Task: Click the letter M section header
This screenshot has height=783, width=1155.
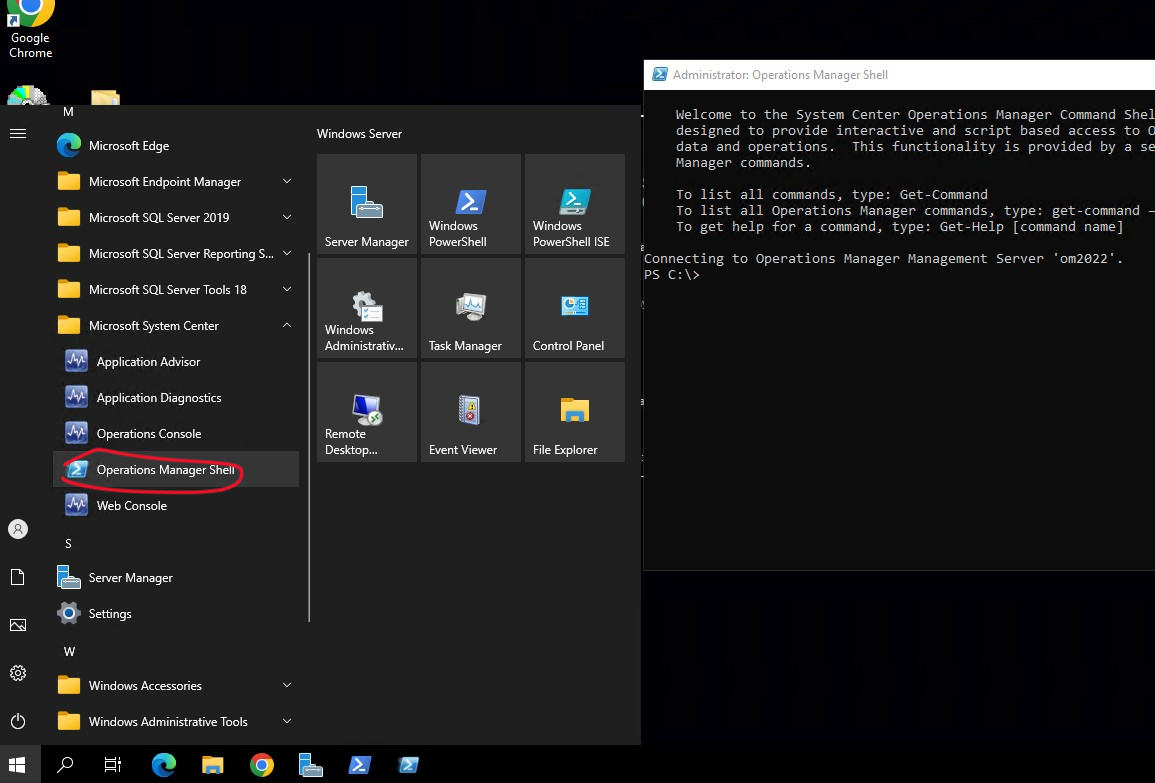Action: [x=69, y=112]
